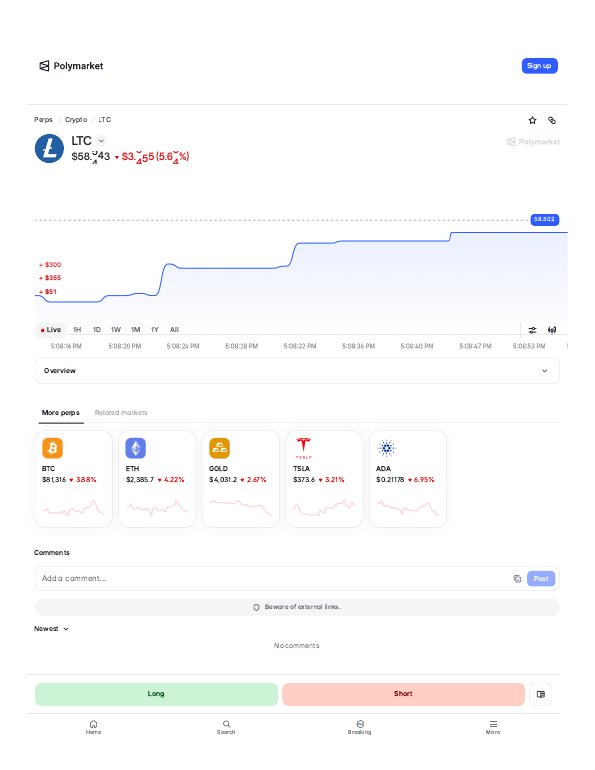The image size is (595, 770).
Task: Click the GIF/emoji icon in comment box
Action: [x=517, y=578]
